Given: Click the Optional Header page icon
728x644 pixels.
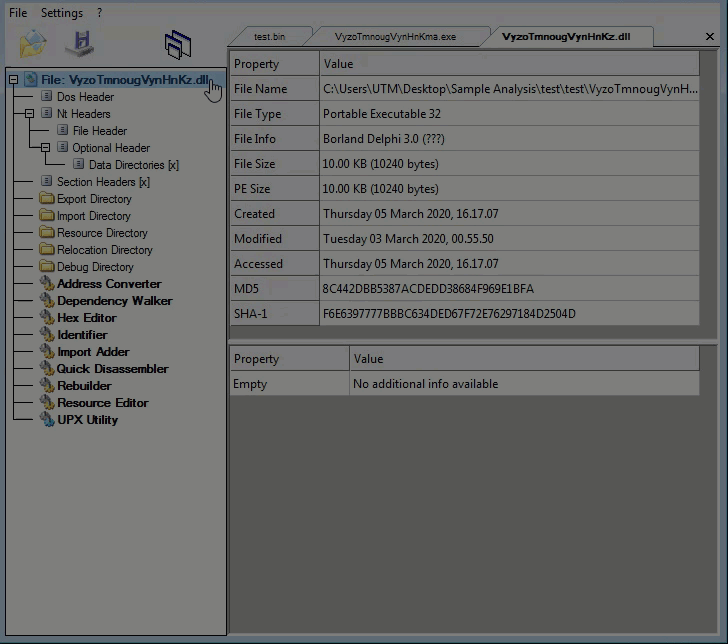Looking at the screenshot, I should (x=63, y=147).
